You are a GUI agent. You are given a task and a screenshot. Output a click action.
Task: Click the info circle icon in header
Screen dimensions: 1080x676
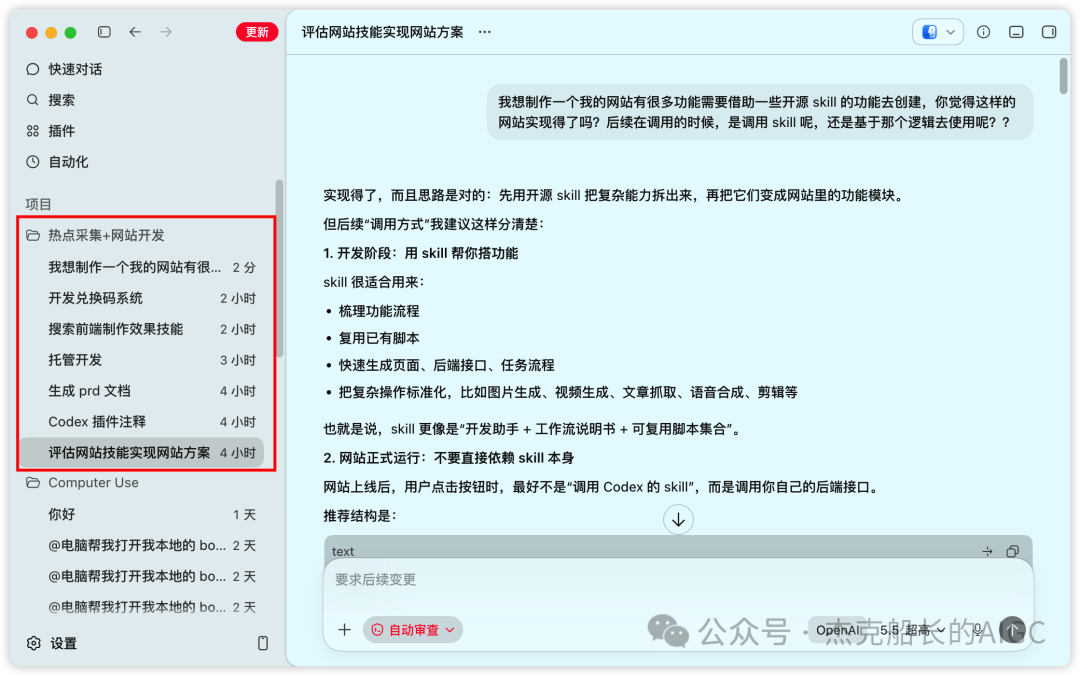coord(984,32)
